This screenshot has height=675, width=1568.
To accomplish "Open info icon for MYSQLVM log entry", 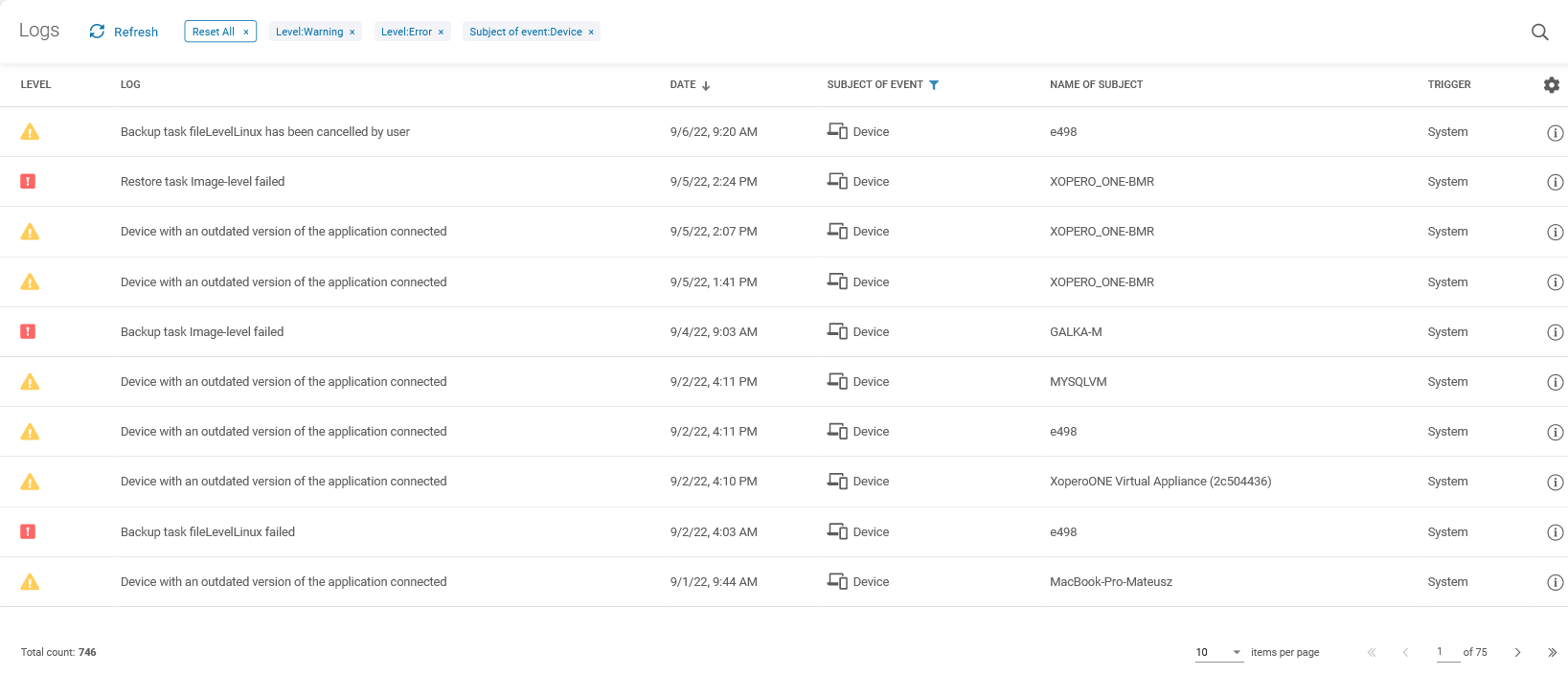I will pos(1555,382).
